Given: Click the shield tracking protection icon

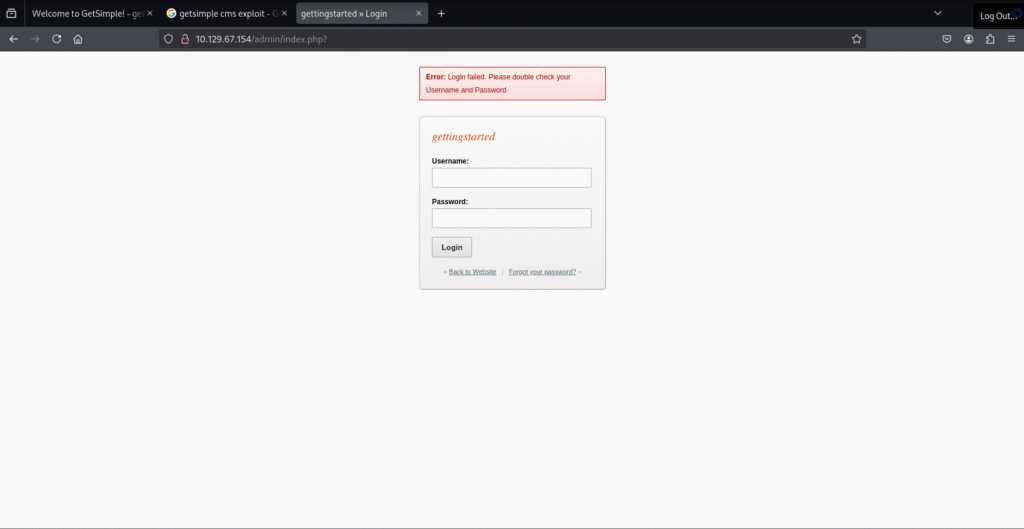Looking at the screenshot, I should tap(168, 39).
